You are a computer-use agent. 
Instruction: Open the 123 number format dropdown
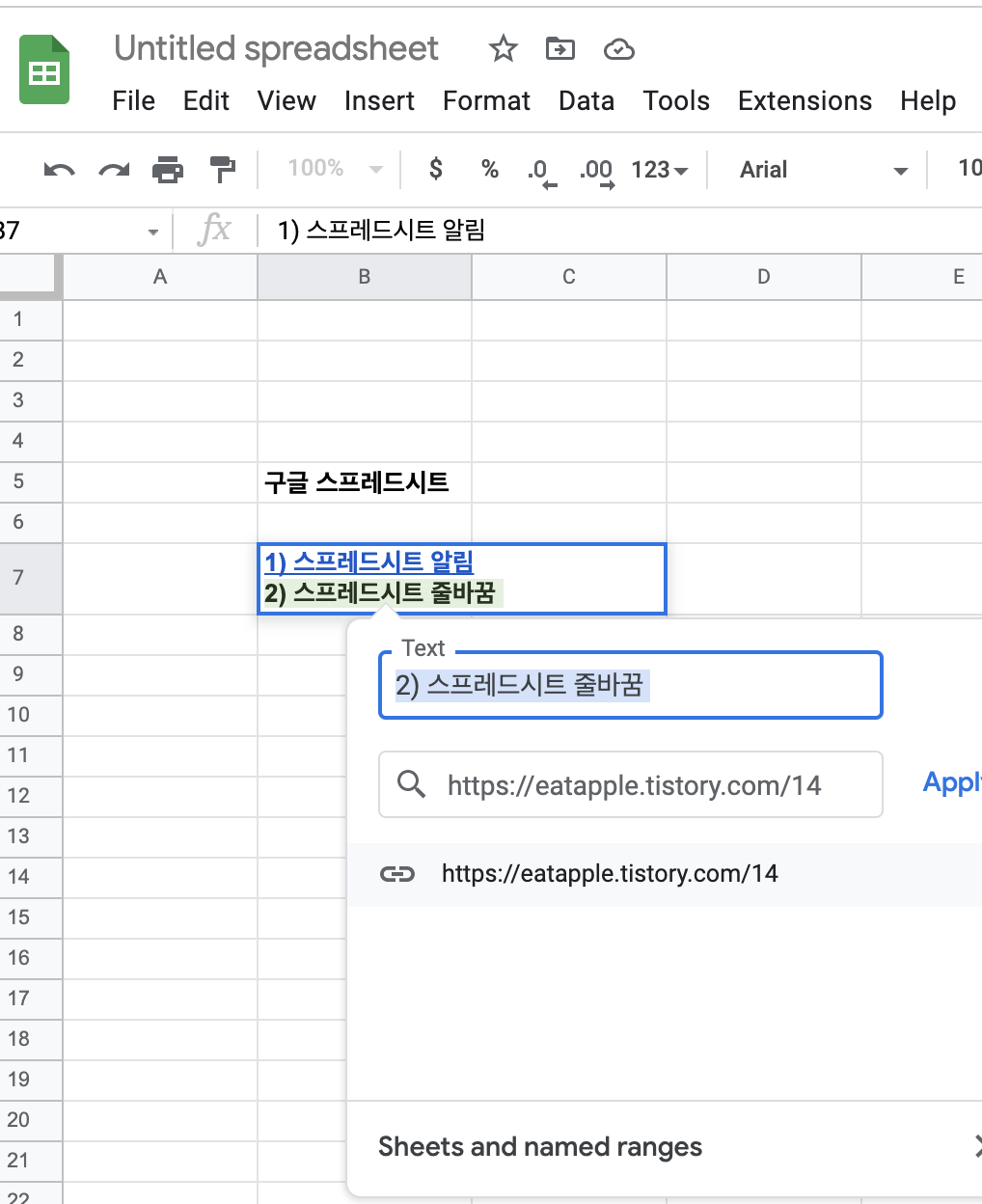point(660,170)
